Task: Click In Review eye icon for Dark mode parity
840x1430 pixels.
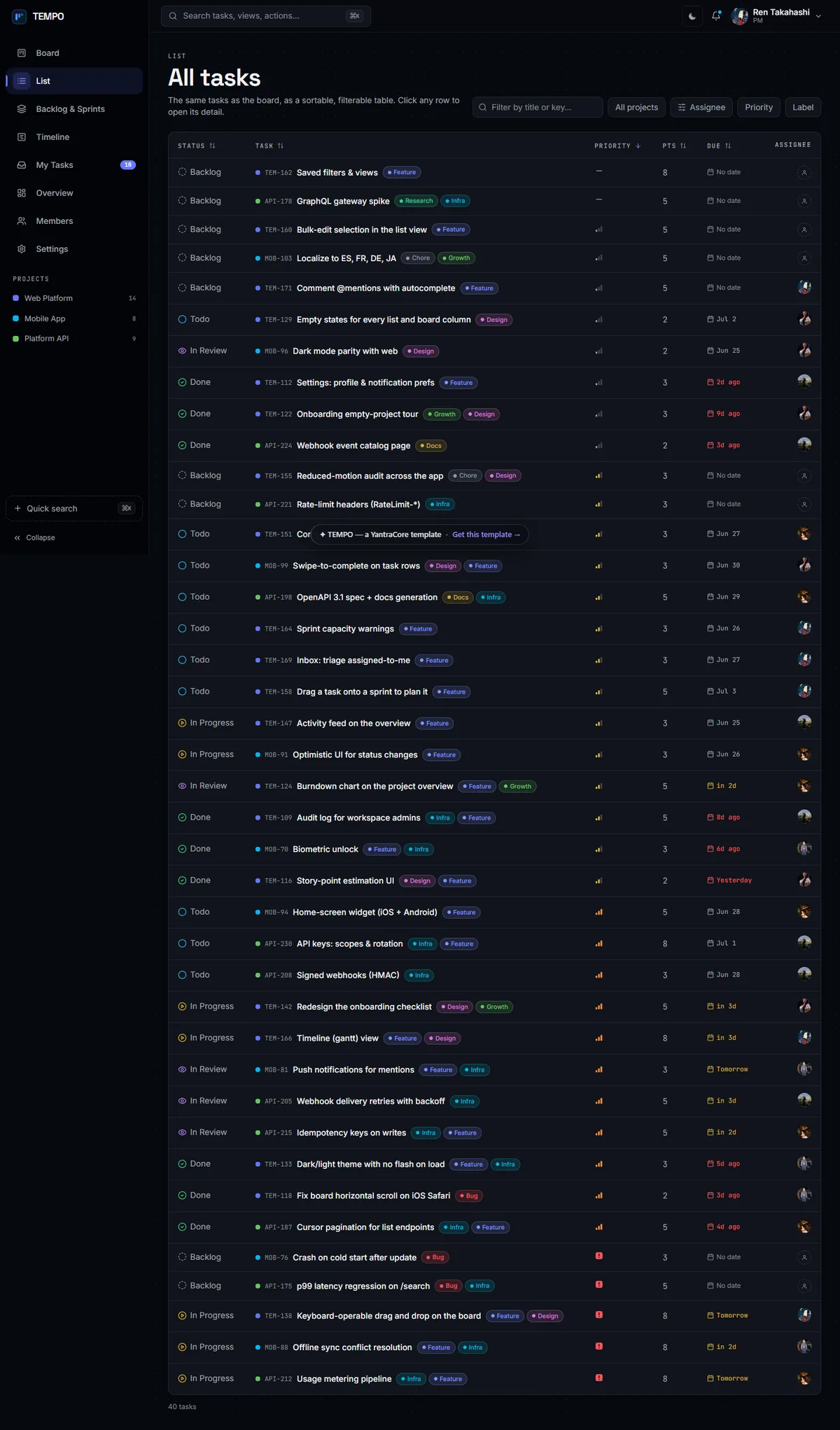Action: [182, 351]
